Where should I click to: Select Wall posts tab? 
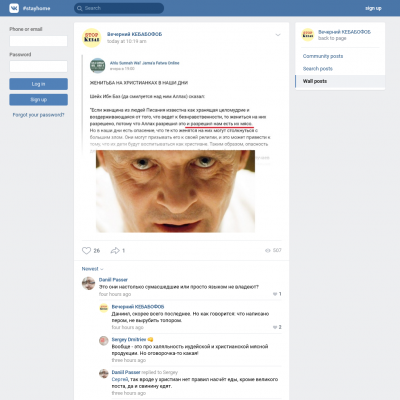340,81
